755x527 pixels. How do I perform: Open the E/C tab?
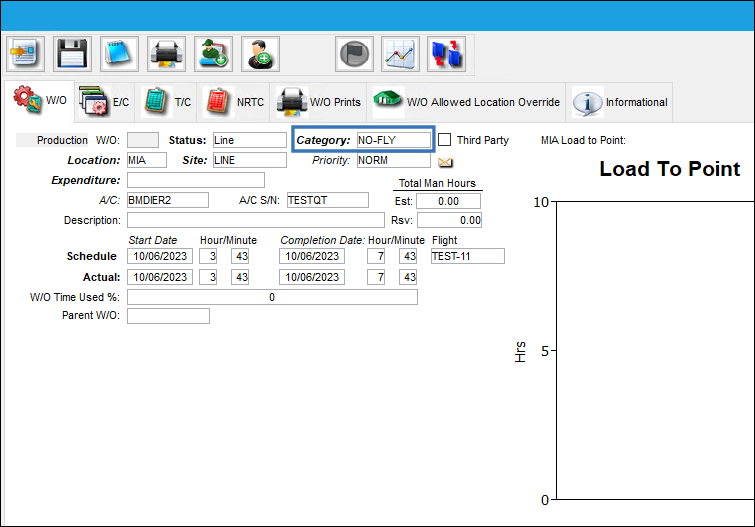pyautogui.click(x=104, y=102)
